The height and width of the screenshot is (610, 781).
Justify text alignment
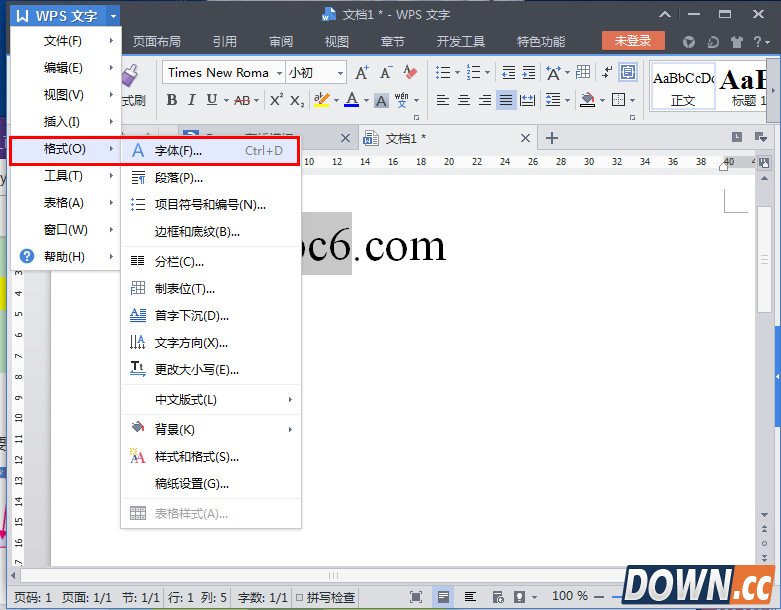point(506,101)
